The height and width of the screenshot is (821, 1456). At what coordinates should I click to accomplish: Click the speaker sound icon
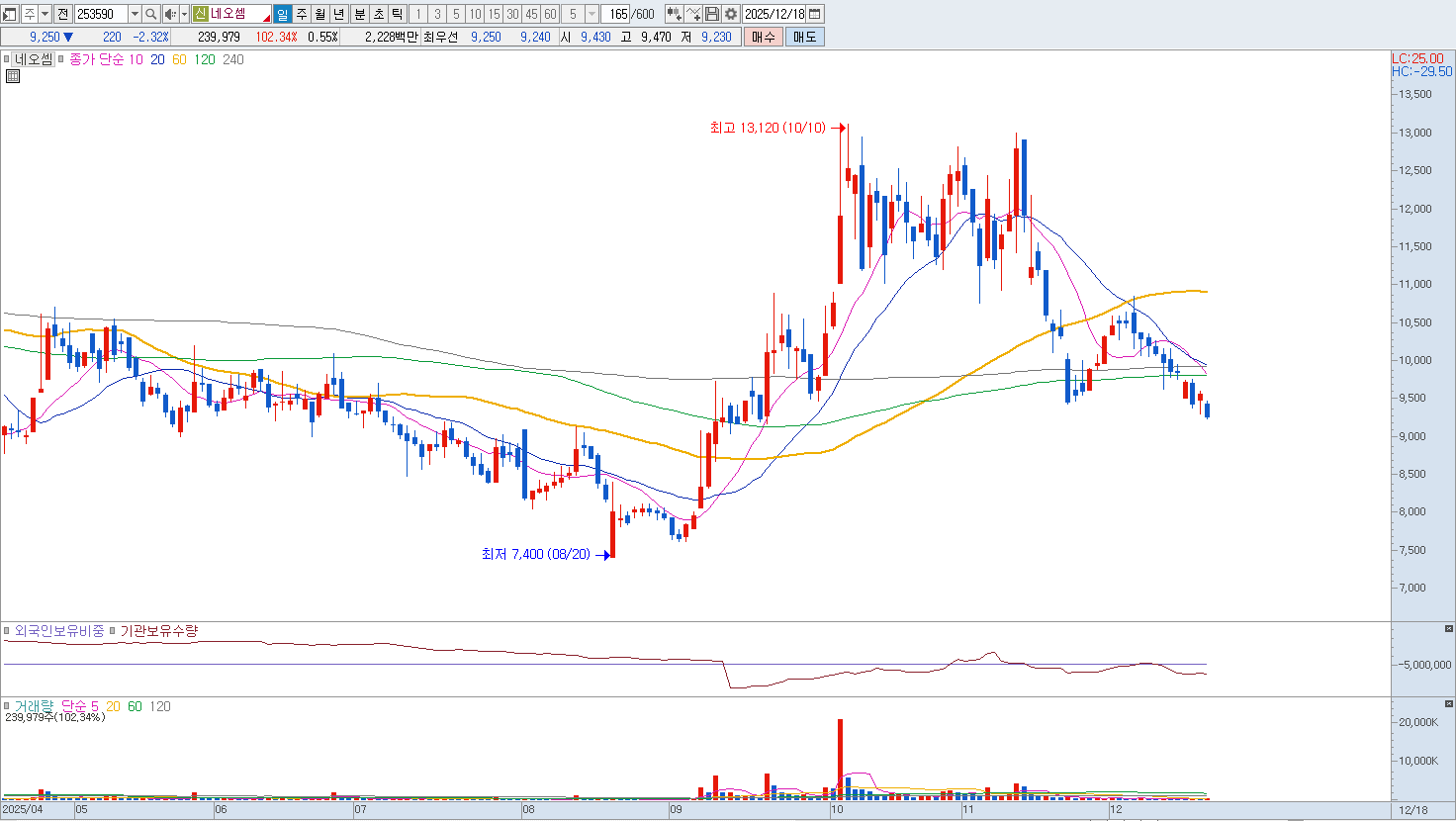point(169,14)
